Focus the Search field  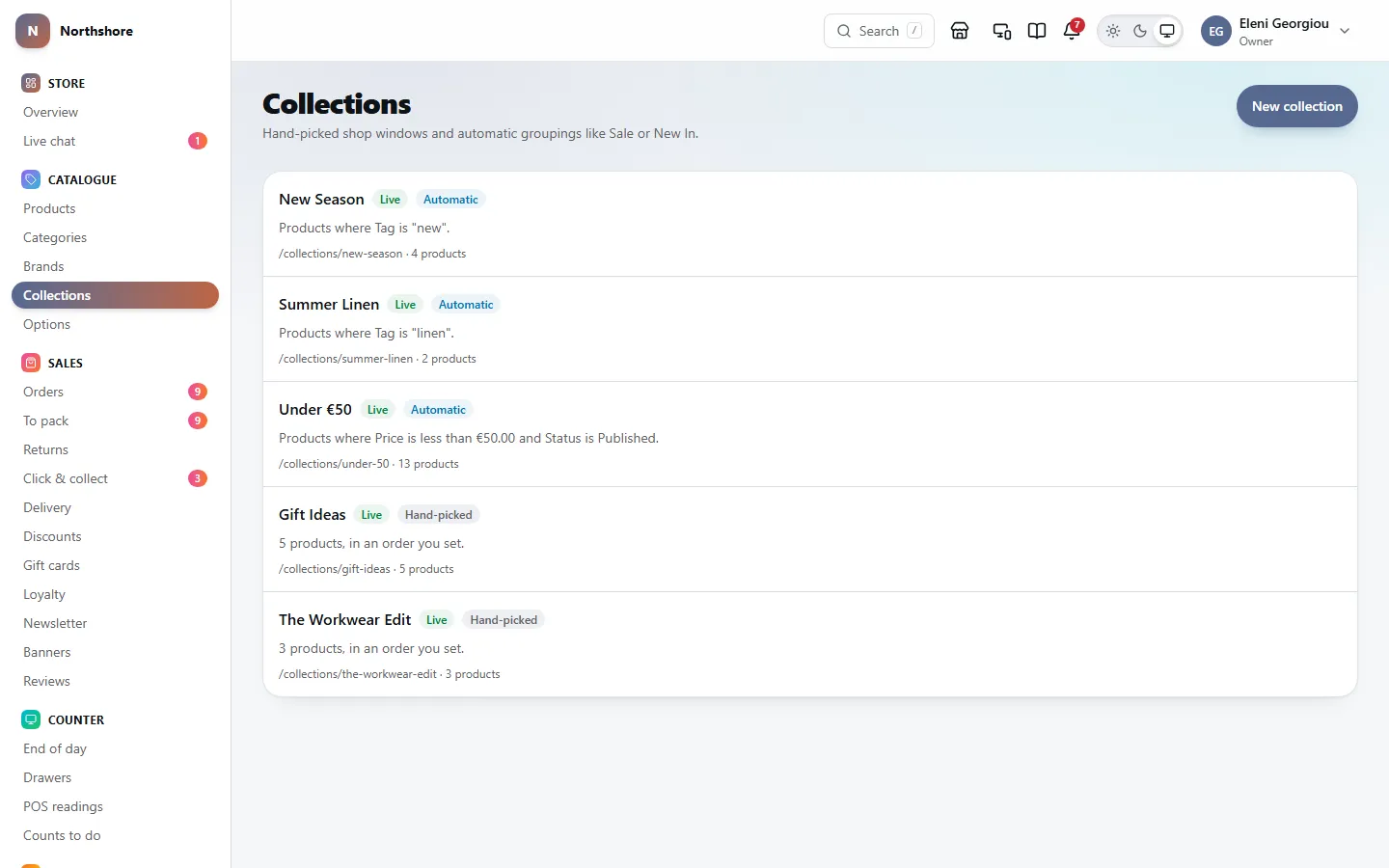(879, 31)
